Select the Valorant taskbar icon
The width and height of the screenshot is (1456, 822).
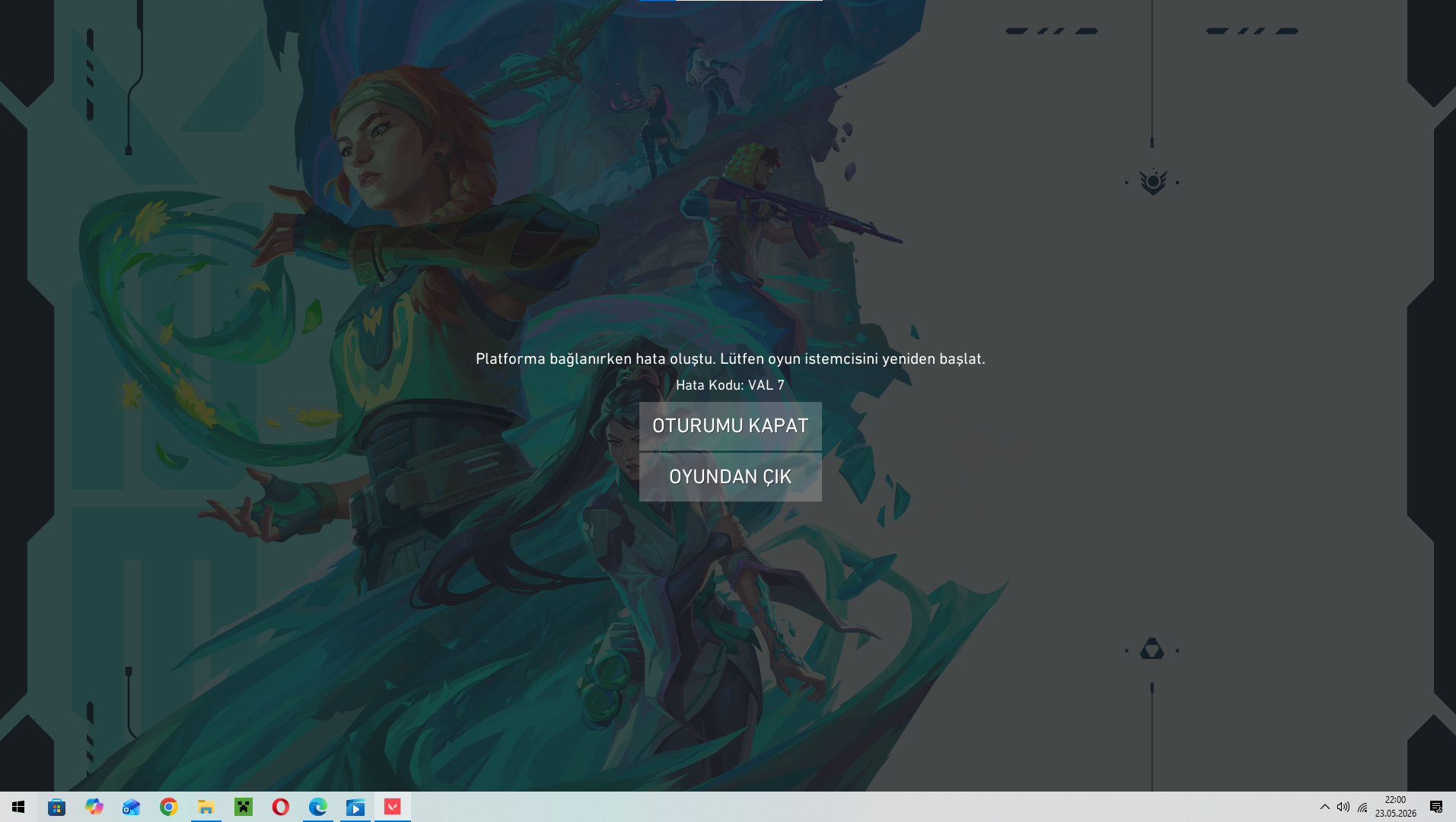[x=392, y=807]
